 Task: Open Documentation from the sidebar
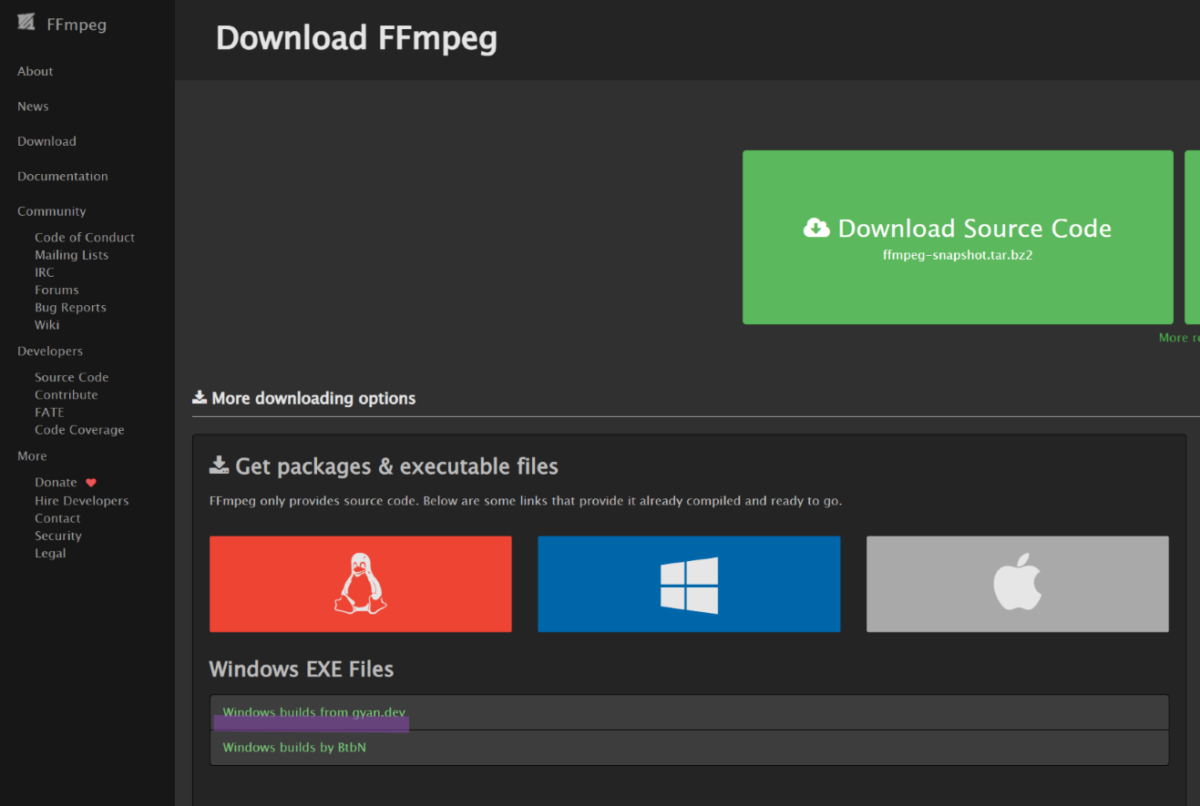(63, 176)
